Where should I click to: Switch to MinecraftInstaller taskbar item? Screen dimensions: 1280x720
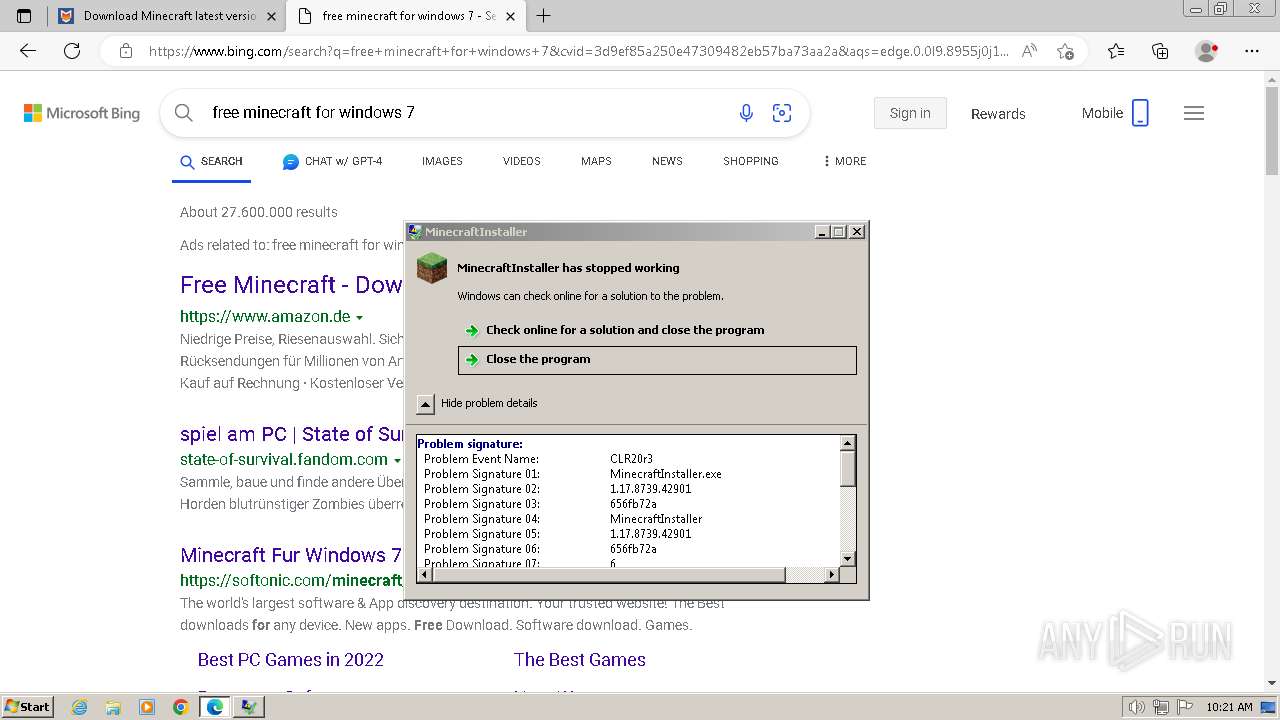point(248,707)
